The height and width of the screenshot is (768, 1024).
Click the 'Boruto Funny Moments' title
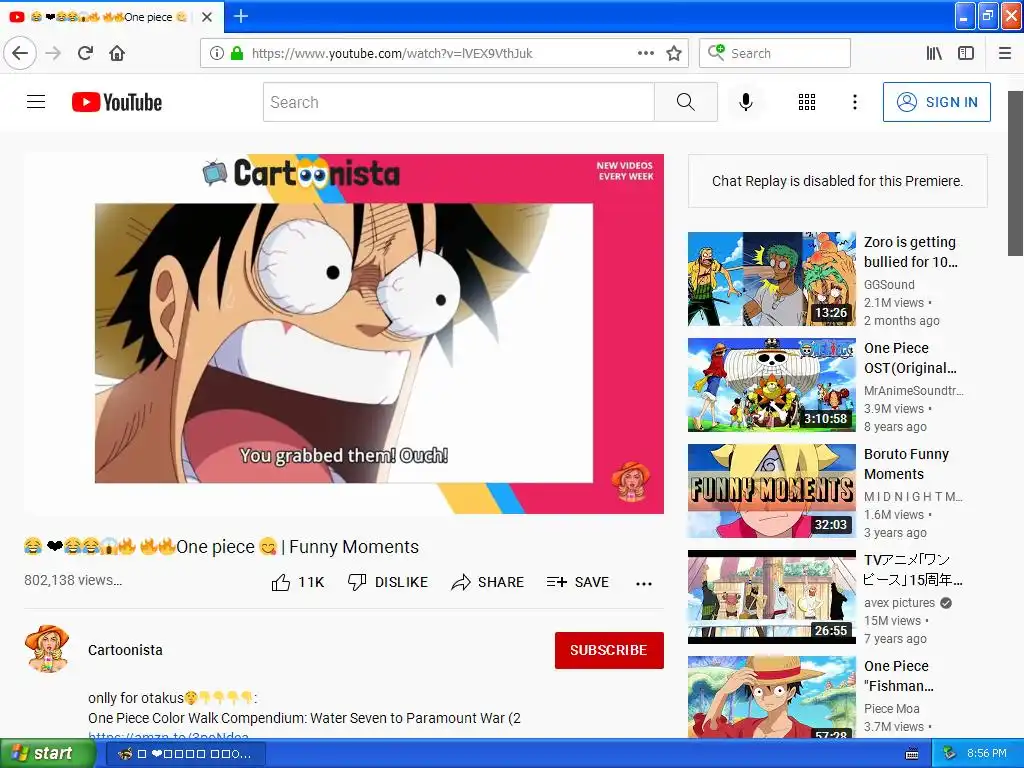click(x=906, y=464)
